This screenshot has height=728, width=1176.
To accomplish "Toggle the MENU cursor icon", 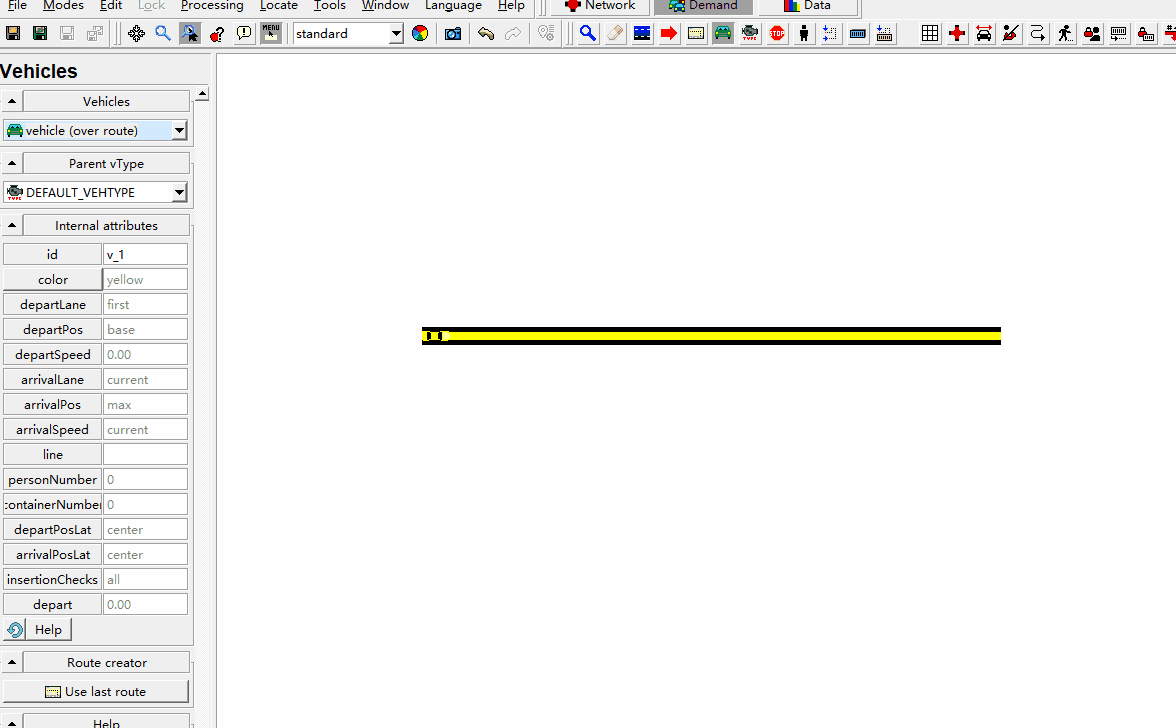I will pyautogui.click(x=271, y=34).
